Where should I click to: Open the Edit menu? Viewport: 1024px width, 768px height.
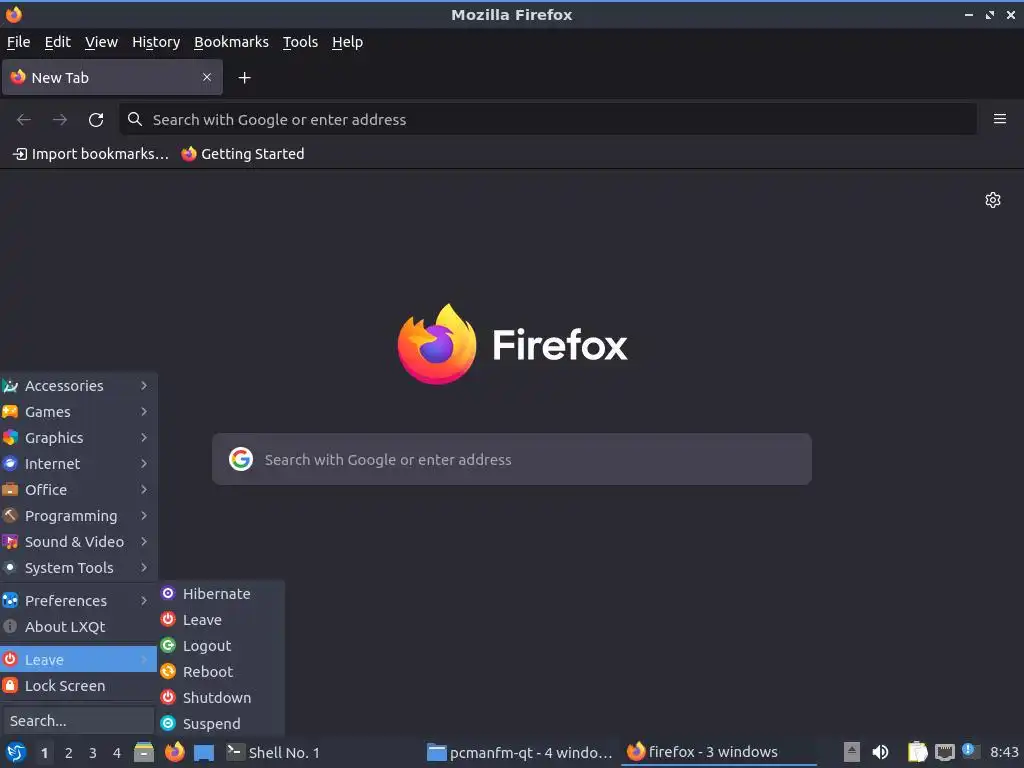57,42
